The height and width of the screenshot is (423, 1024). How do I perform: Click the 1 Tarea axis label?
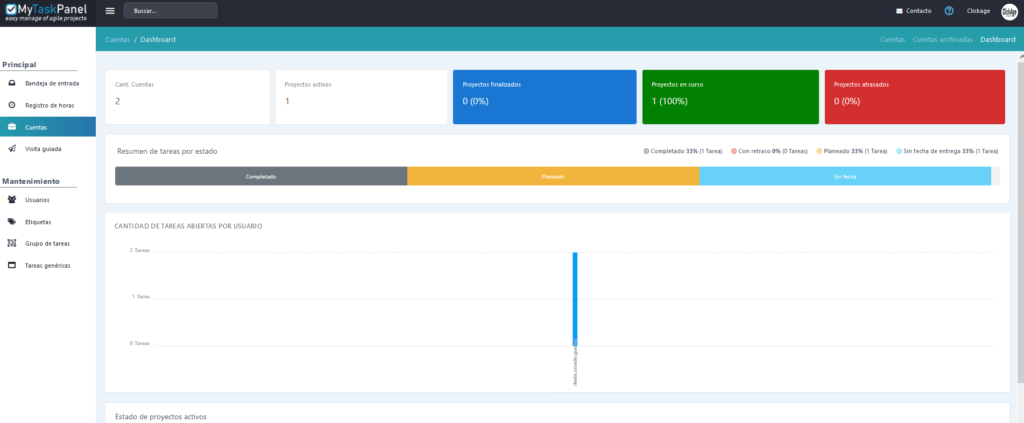point(140,296)
